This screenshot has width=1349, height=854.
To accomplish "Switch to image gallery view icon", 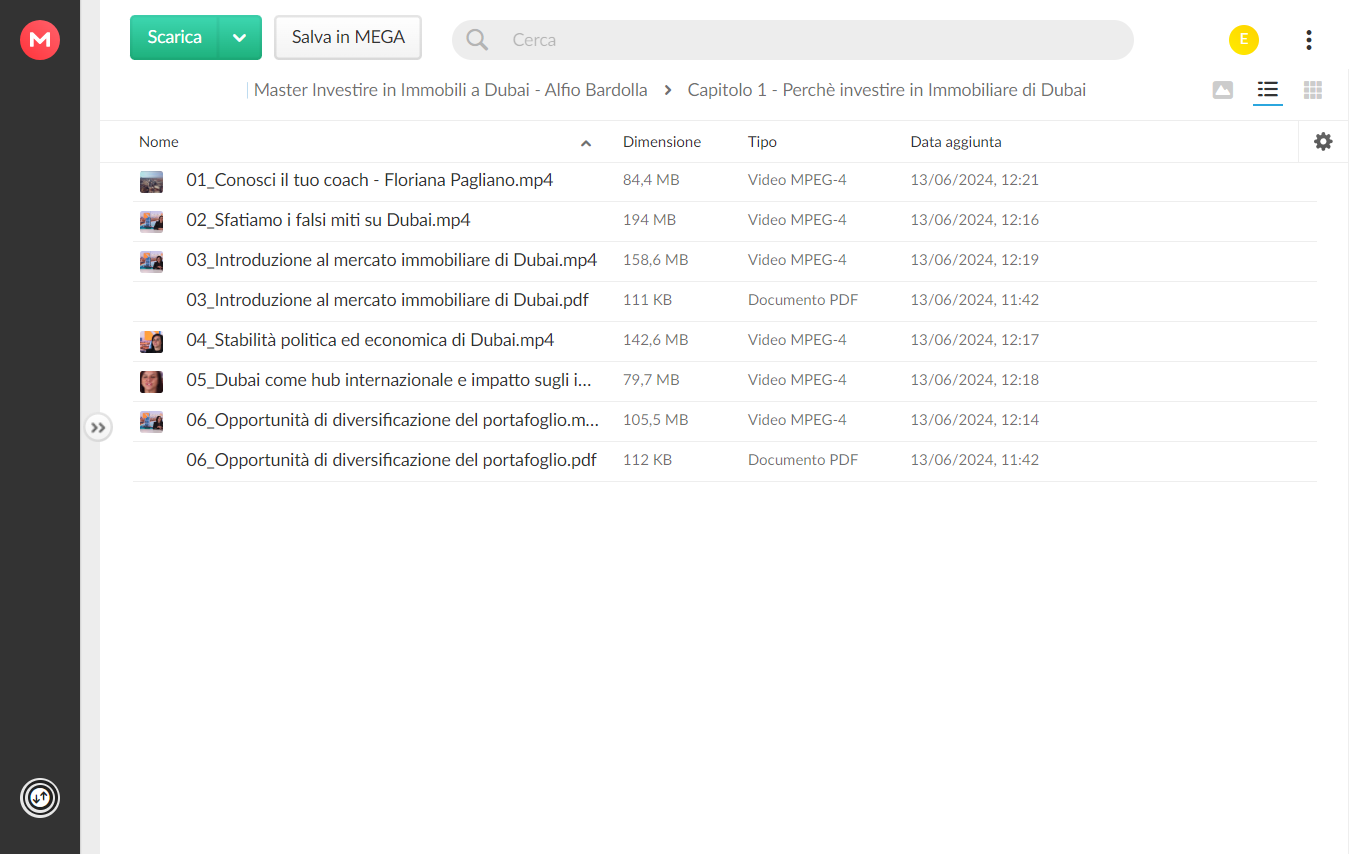I will coord(1222,90).
